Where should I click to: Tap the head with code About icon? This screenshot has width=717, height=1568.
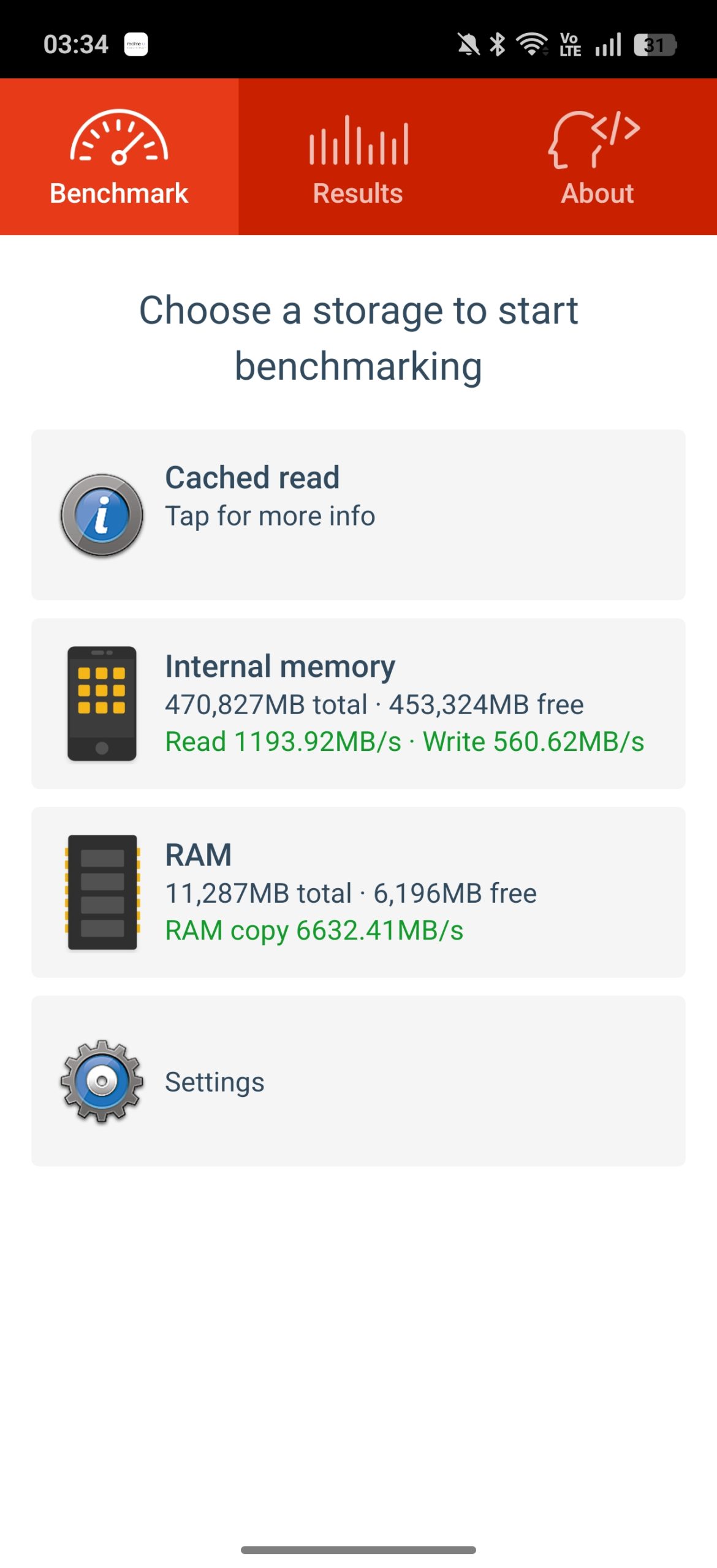594,138
